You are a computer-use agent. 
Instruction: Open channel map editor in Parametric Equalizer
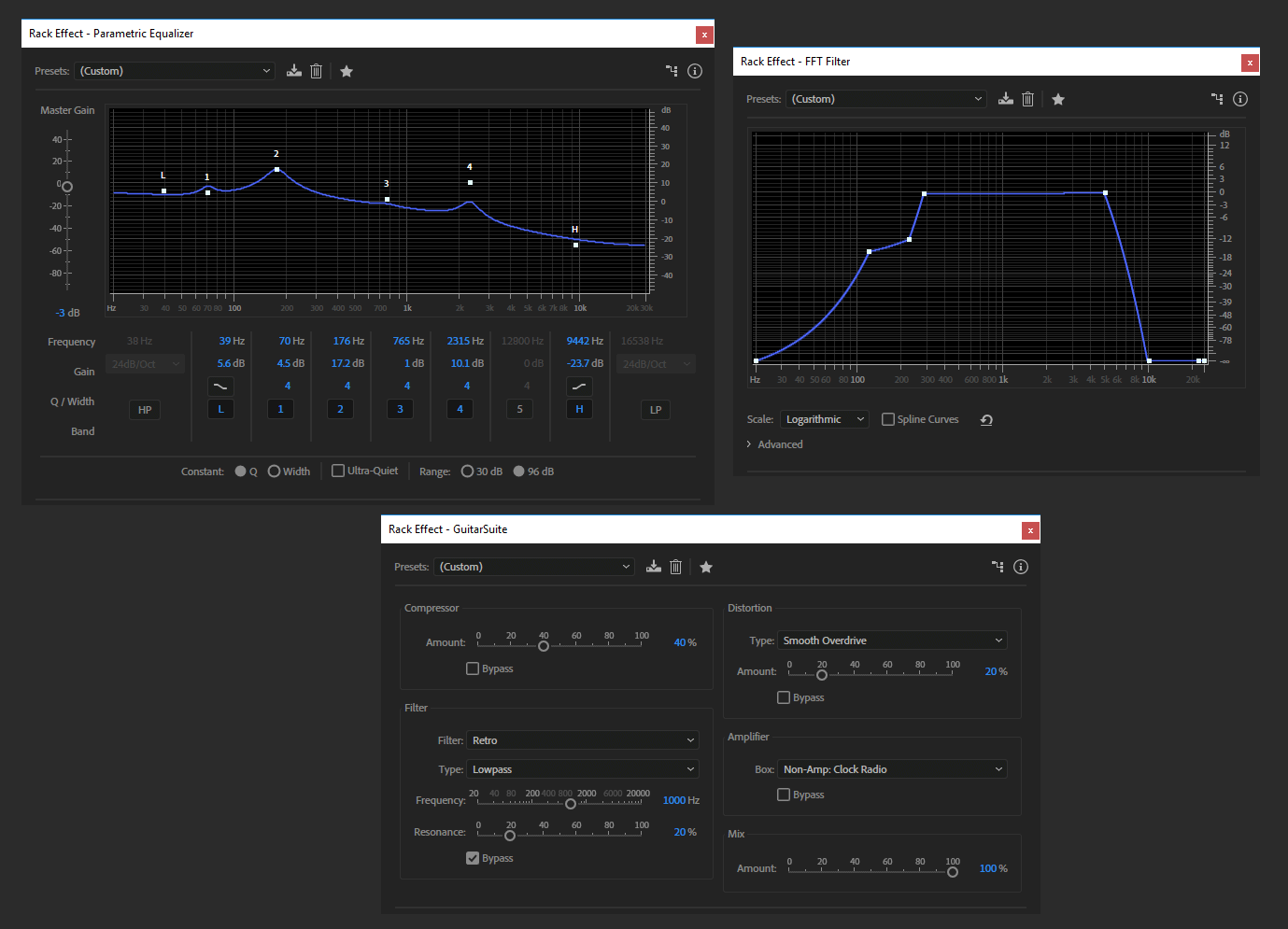click(672, 71)
